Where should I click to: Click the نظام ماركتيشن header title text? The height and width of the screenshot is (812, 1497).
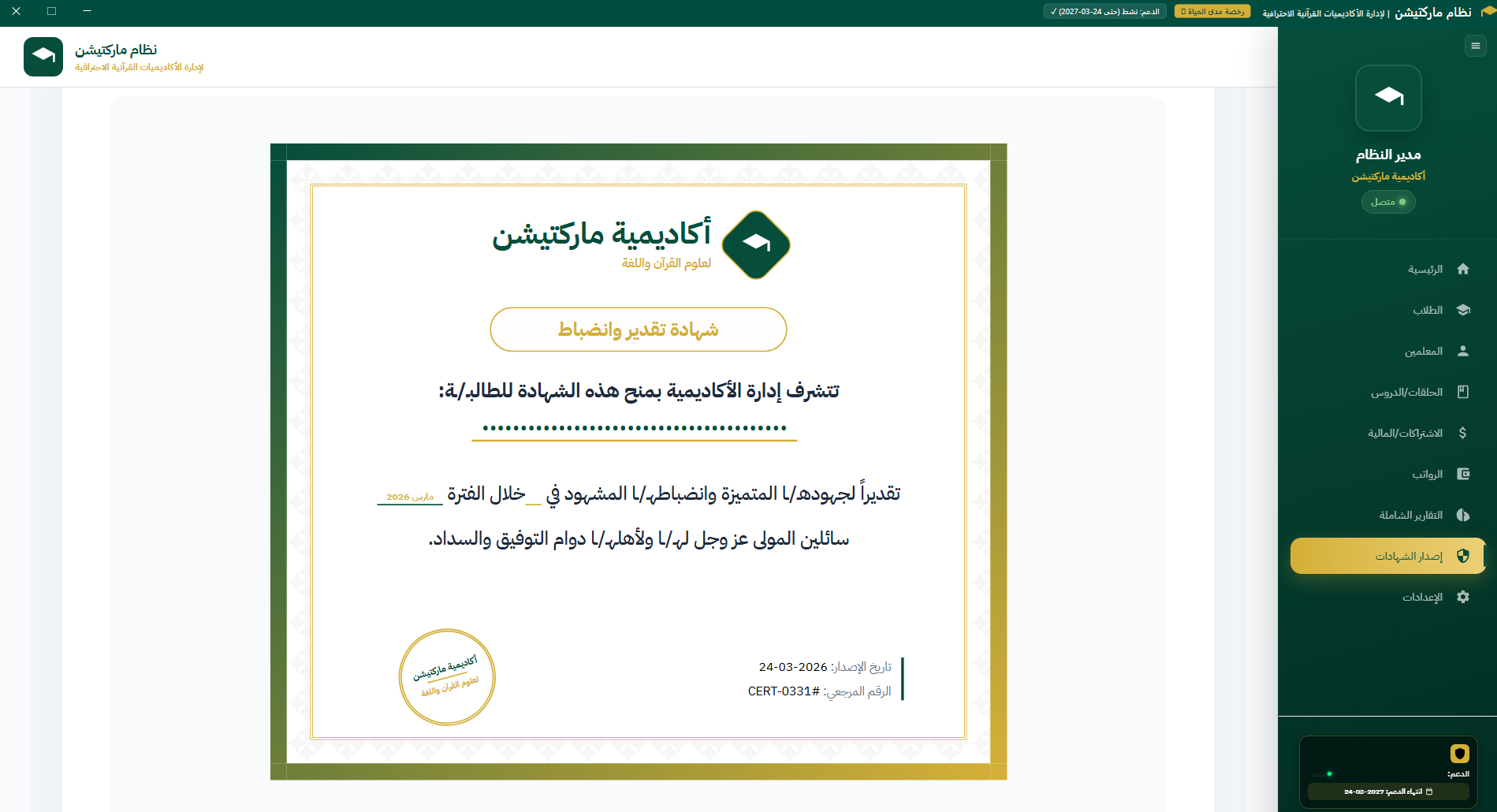116,50
